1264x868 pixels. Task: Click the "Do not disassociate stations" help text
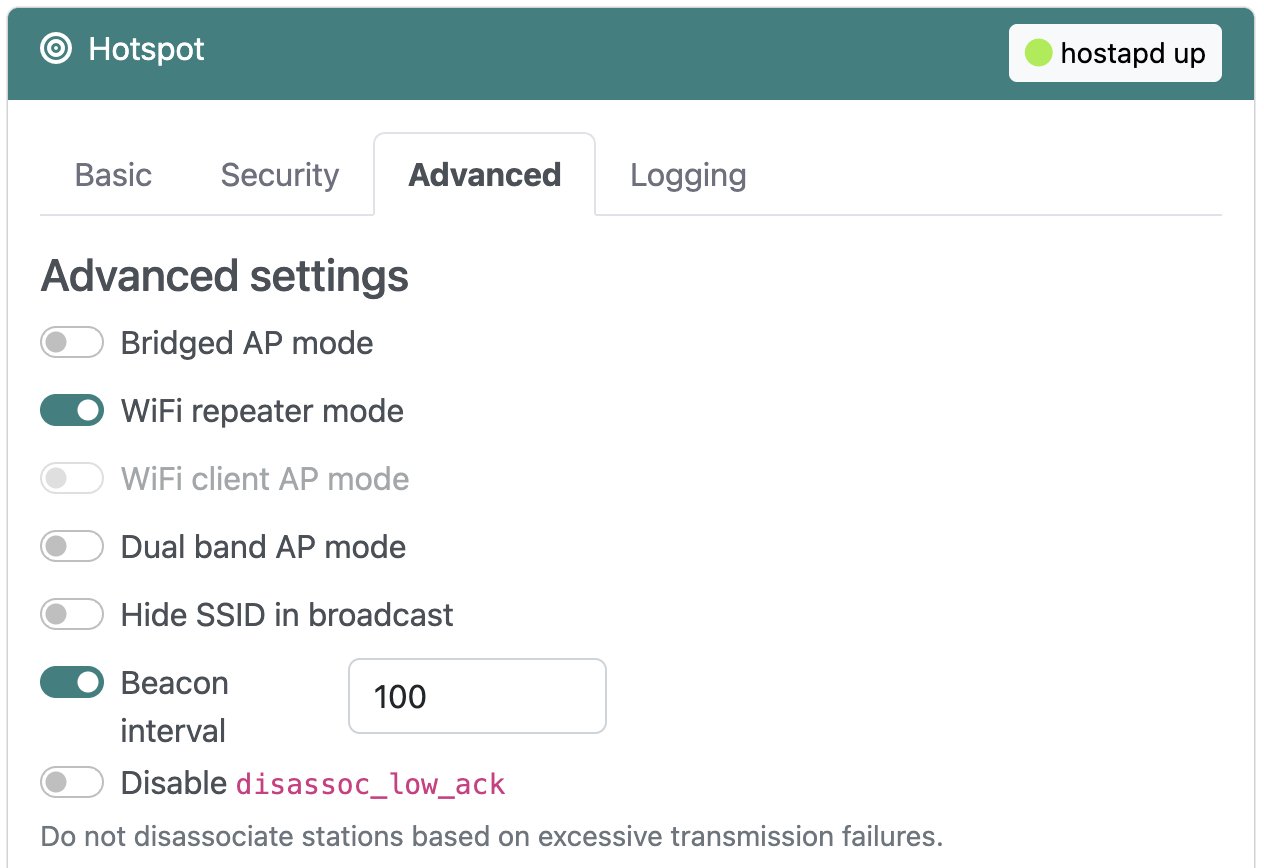point(491,836)
